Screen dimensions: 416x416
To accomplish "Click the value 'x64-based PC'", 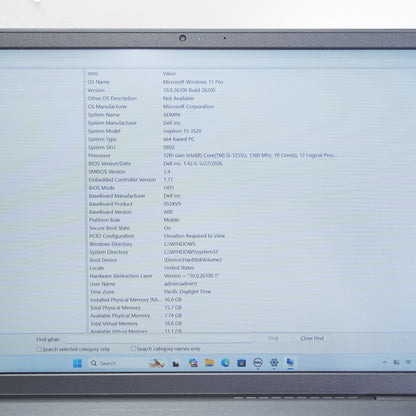I will [x=179, y=139].
